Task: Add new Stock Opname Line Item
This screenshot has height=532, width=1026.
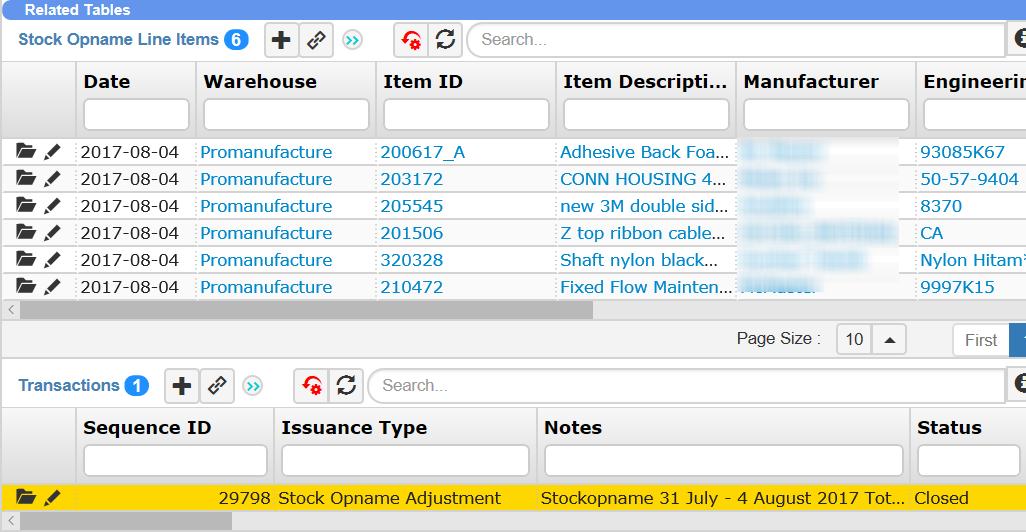Action: pyautogui.click(x=282, y=40)
